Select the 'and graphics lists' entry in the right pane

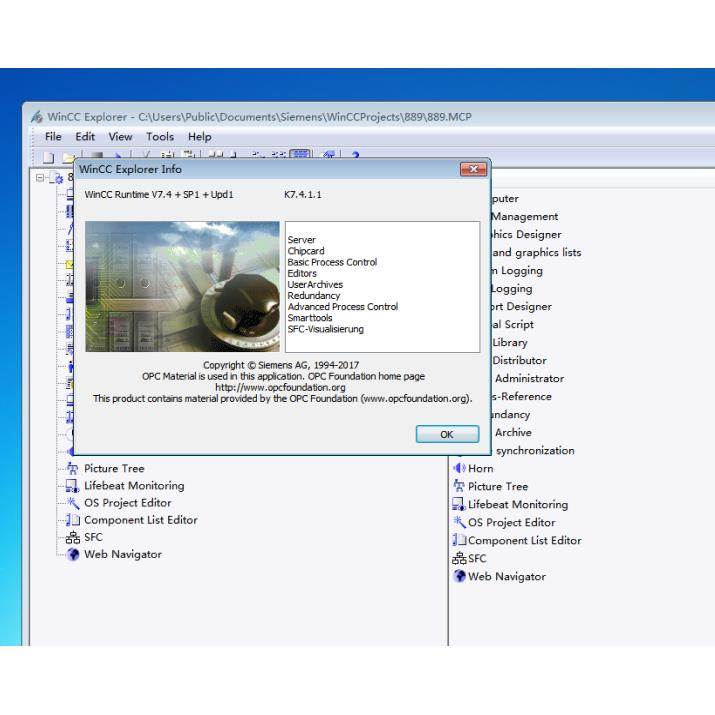coord(537,253)
